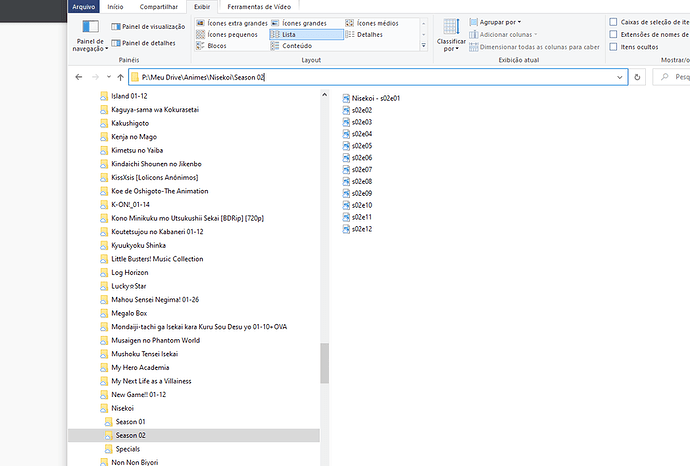The height and width of the screenshot is (466, 690).
Task: Click Dimensionar todas as colunas para caber
Action: (x=534, y=47)
